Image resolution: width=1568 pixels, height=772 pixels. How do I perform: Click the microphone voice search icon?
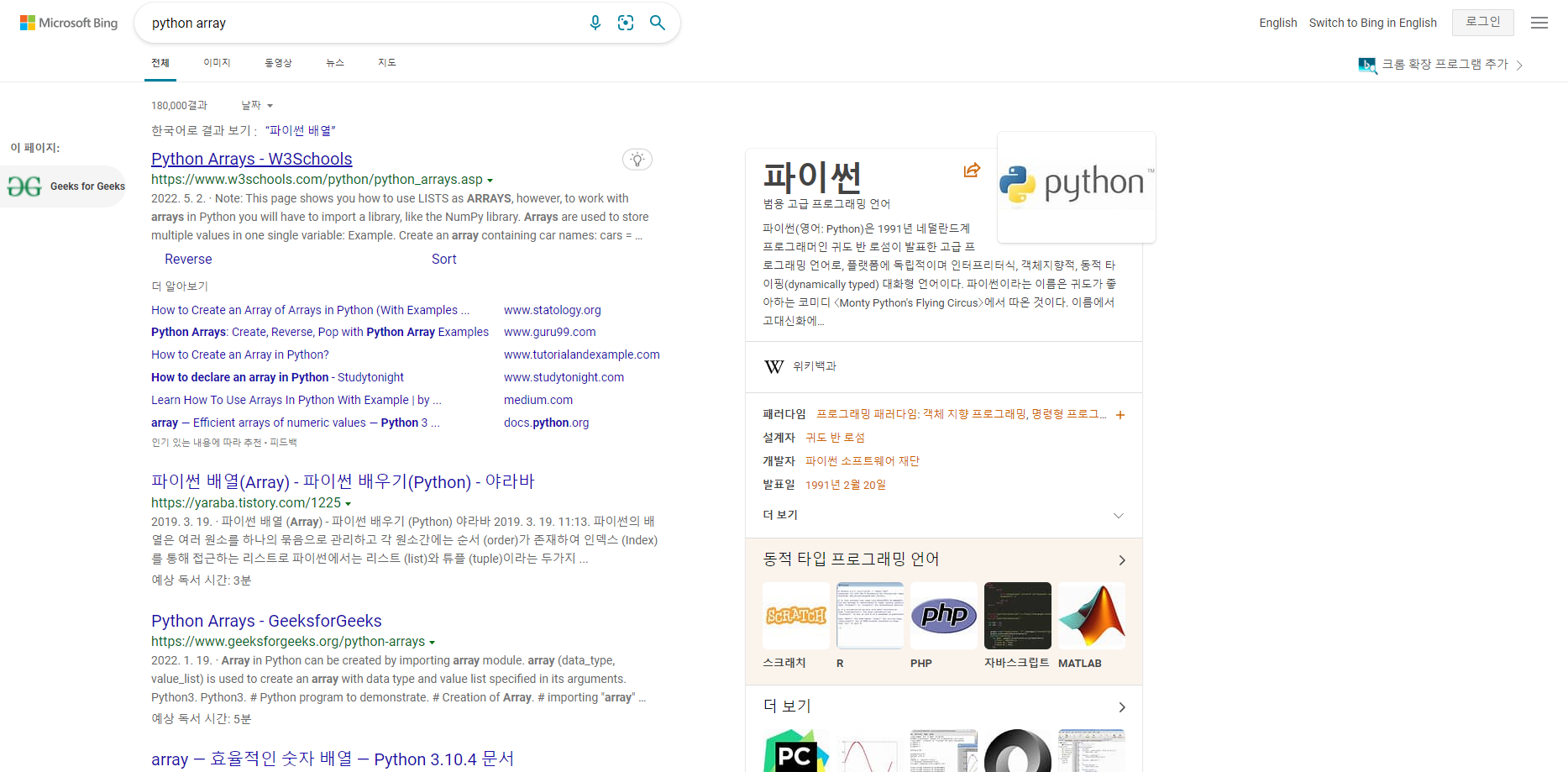tap(595, 23)
